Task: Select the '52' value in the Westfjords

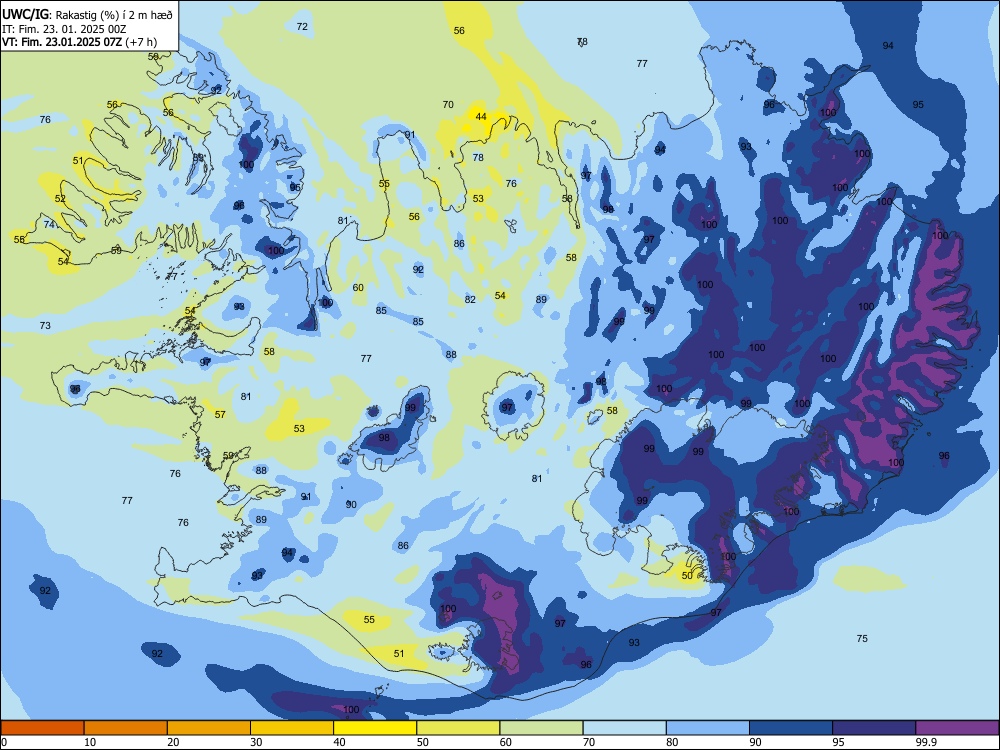Action: pyautogui.click(x=60, y=198)
